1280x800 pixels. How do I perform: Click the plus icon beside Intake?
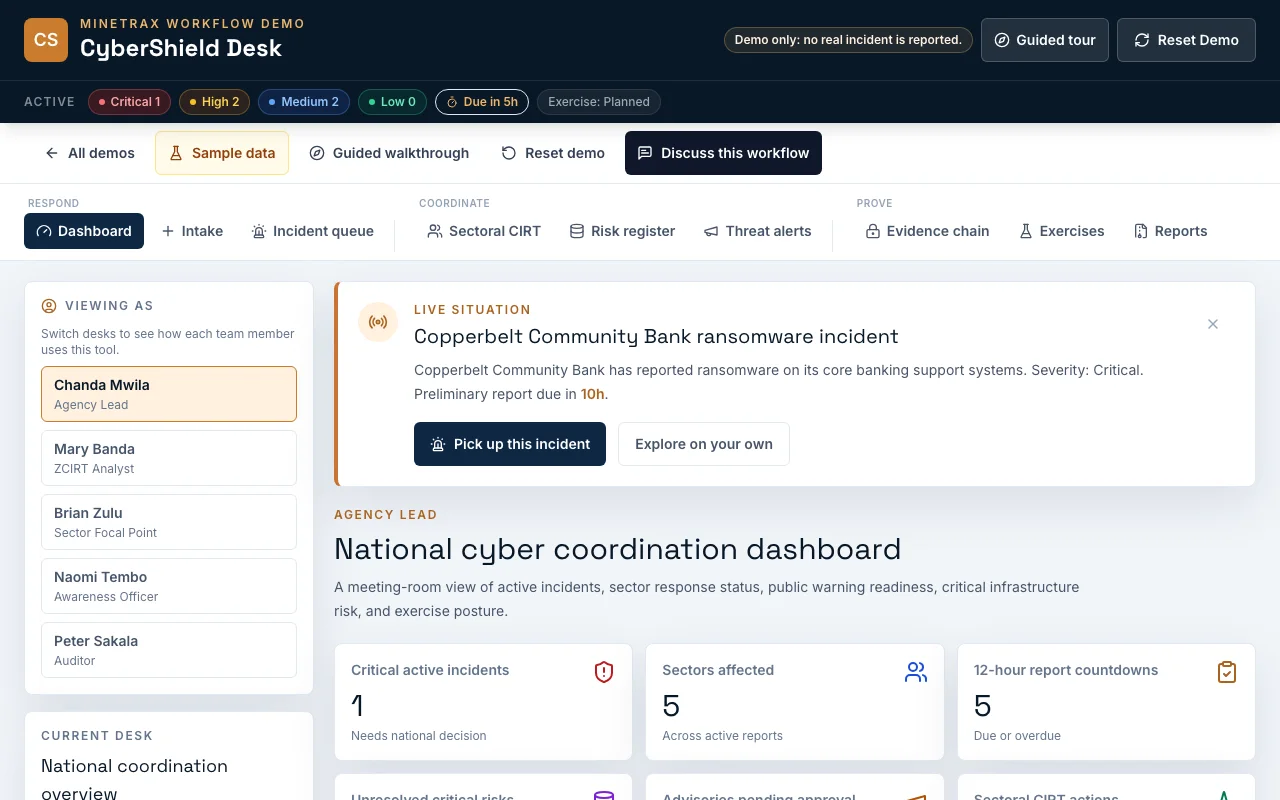168,231
